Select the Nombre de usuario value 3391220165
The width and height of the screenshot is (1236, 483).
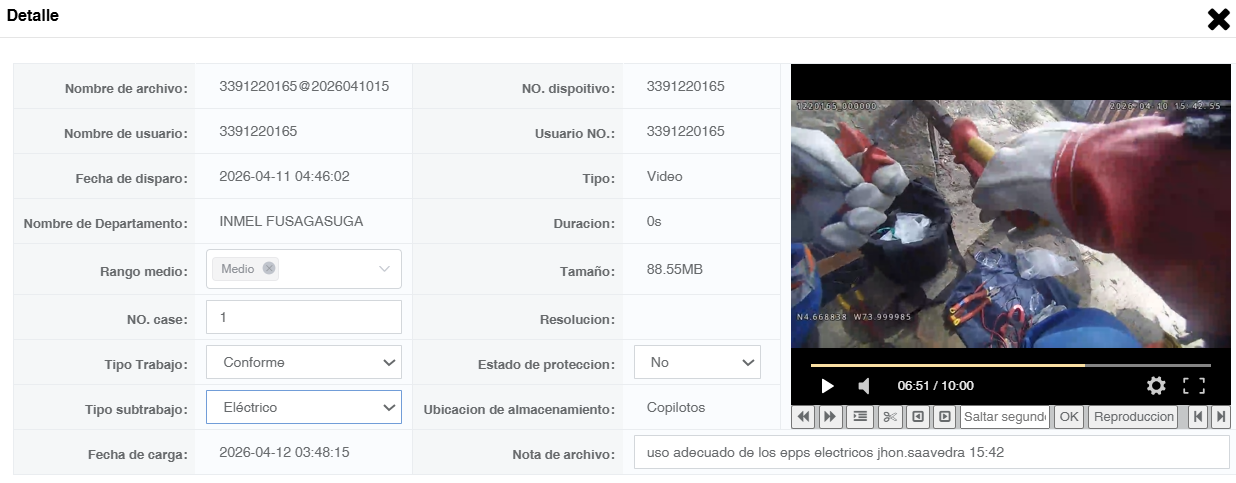tap(258, 131)
